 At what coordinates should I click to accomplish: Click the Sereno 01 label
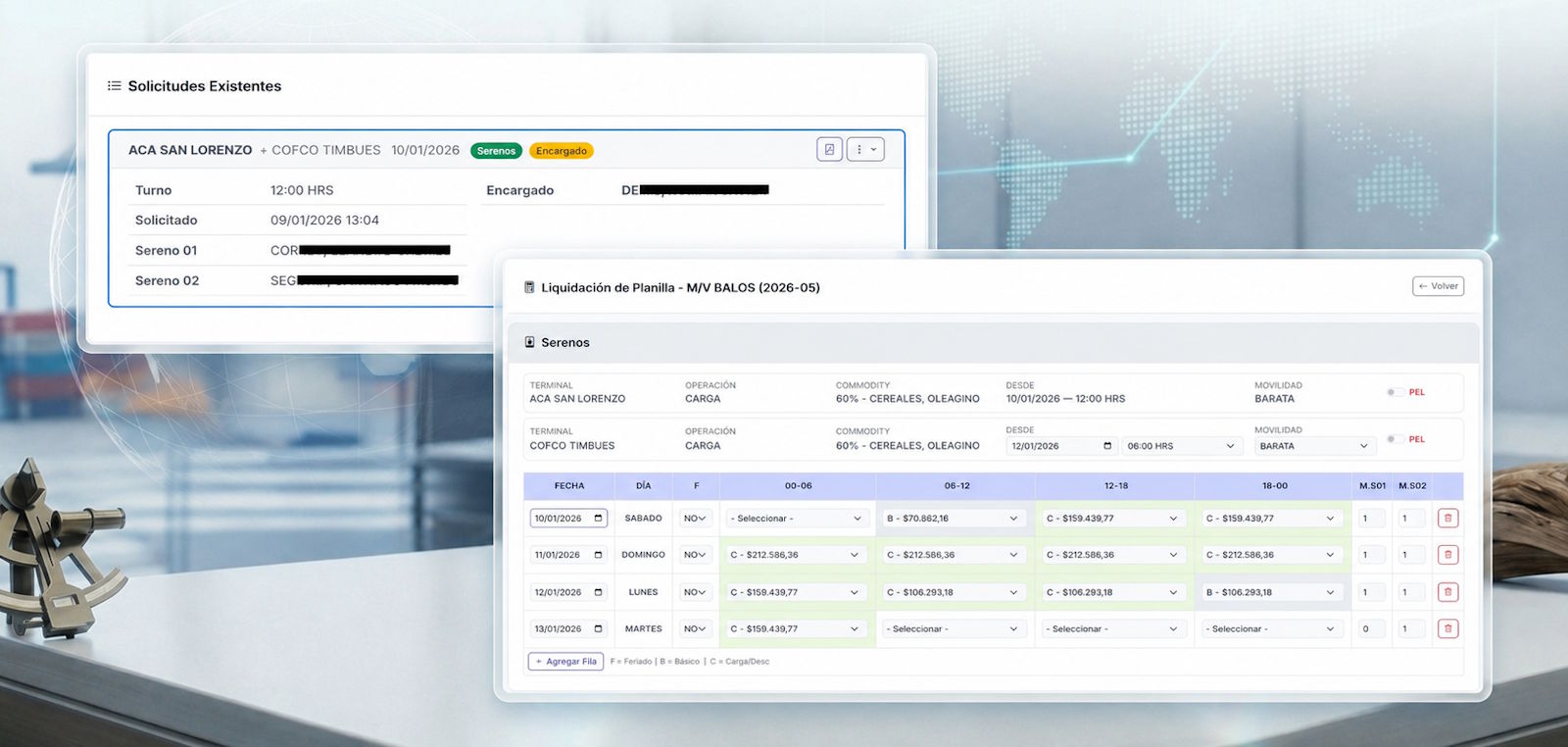pyautogui.click(x=167, y=251)
